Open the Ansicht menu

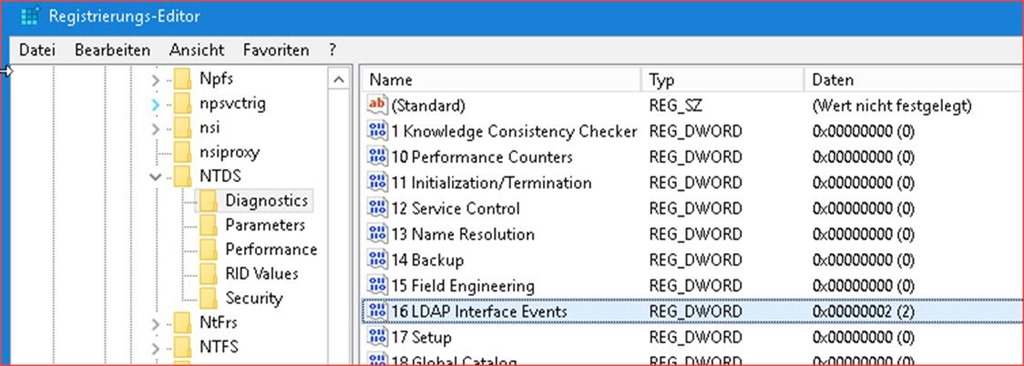tap(197, 50)
